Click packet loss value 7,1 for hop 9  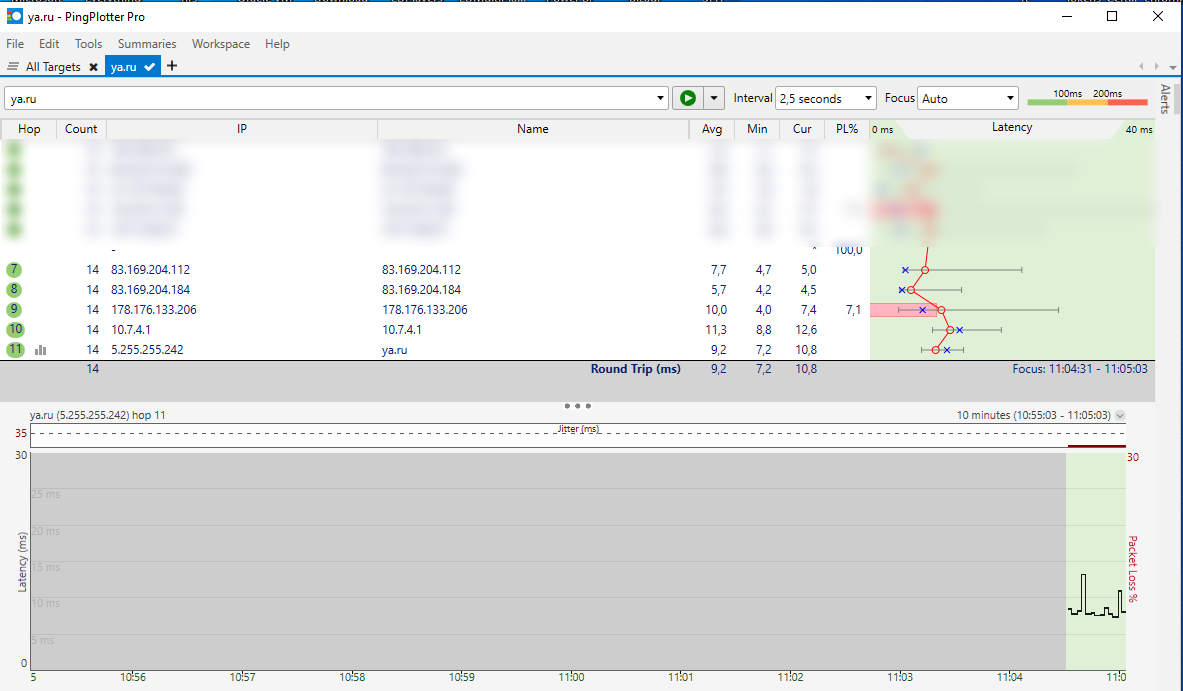(x=853, y=309)
